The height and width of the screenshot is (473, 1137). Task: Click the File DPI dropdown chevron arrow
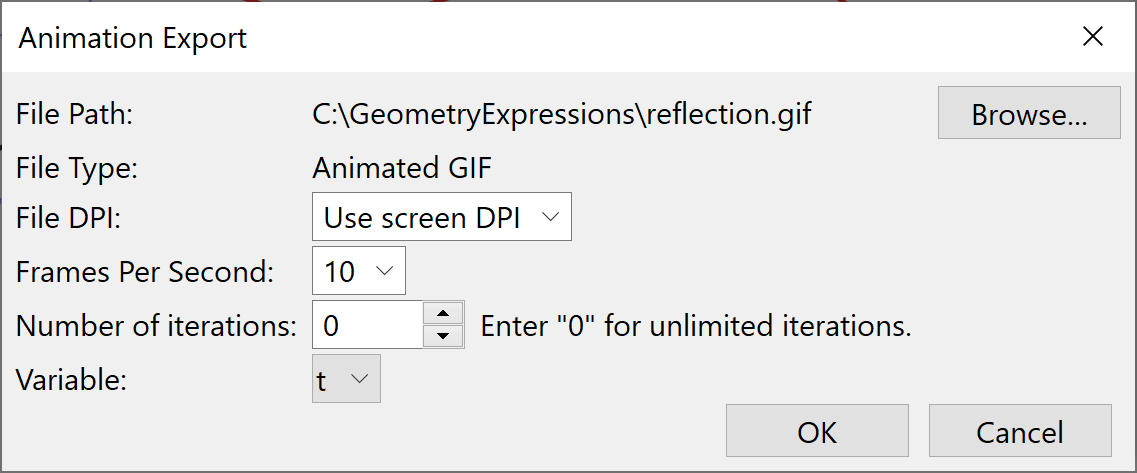549,218
